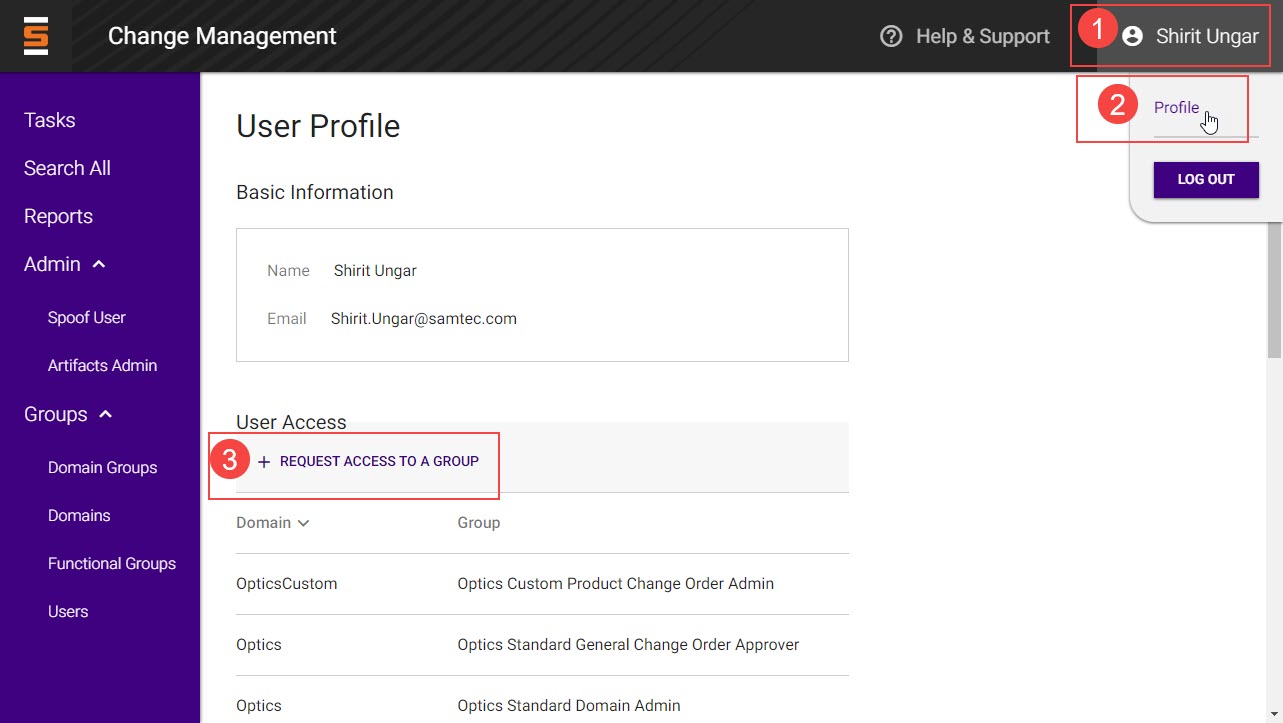The image size is (1283, 723).
Task: Collapse the Admin menu chevron
Action: tap(99, 264)
